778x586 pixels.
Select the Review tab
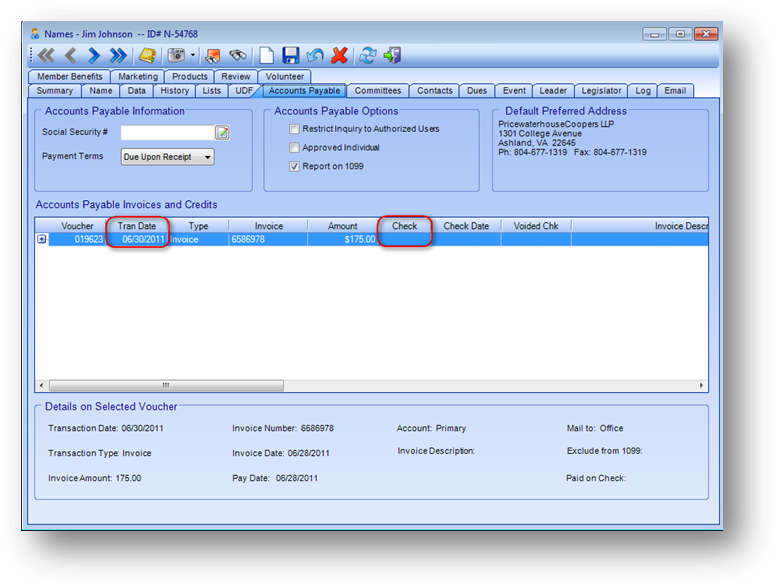(236, 76)
